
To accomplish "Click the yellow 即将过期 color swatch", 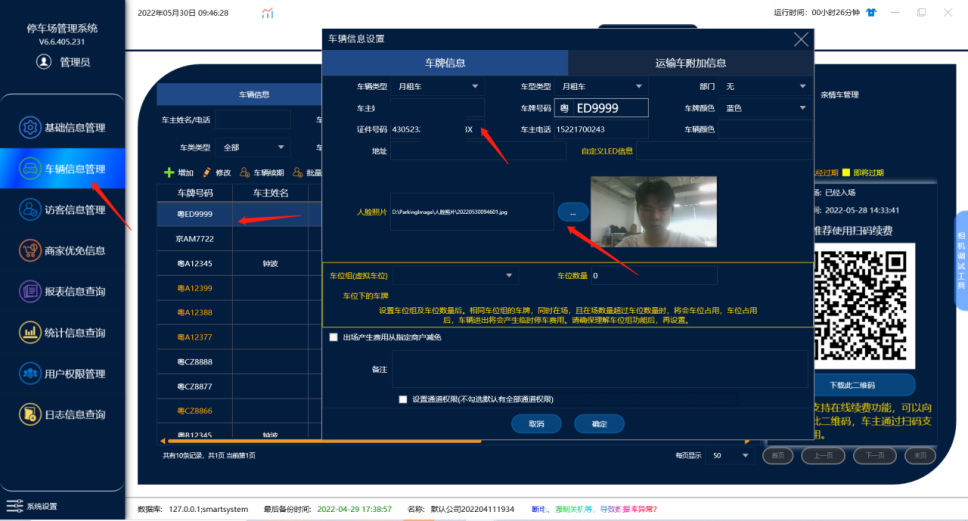I will pos(846,172).
